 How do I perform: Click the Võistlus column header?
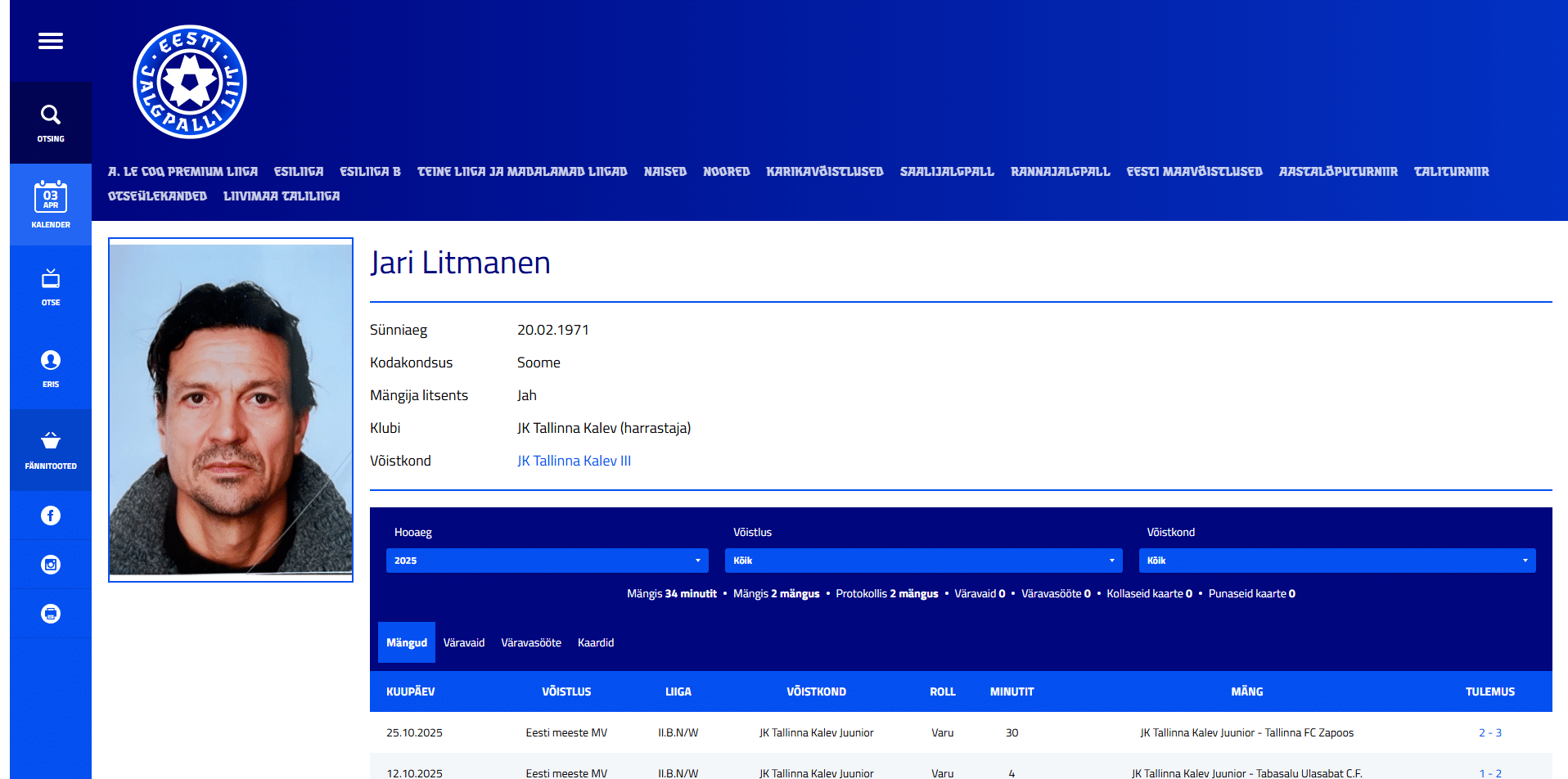click(566, 691)
